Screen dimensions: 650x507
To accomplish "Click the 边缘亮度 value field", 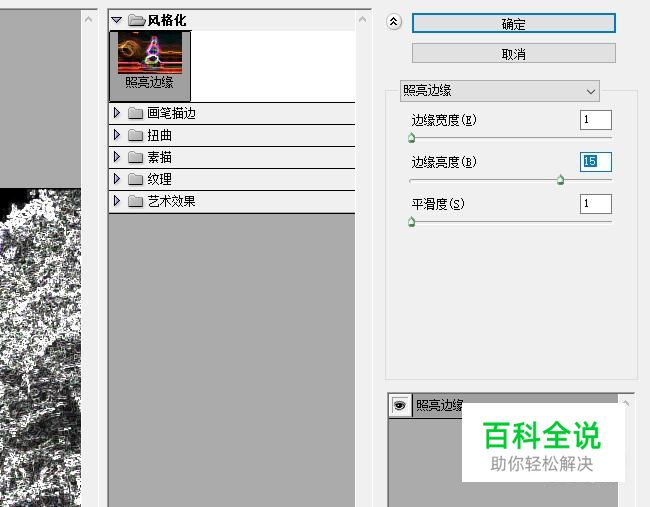I will (x=595, y=162).
